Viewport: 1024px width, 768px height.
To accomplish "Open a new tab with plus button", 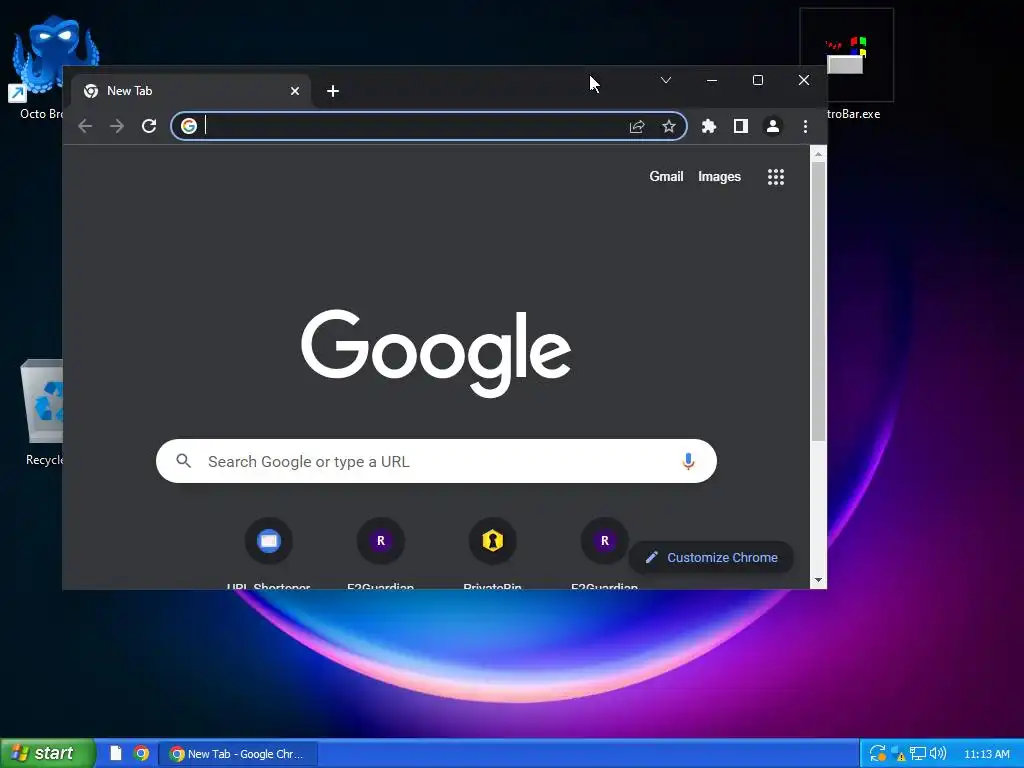I will pos(332,91).
